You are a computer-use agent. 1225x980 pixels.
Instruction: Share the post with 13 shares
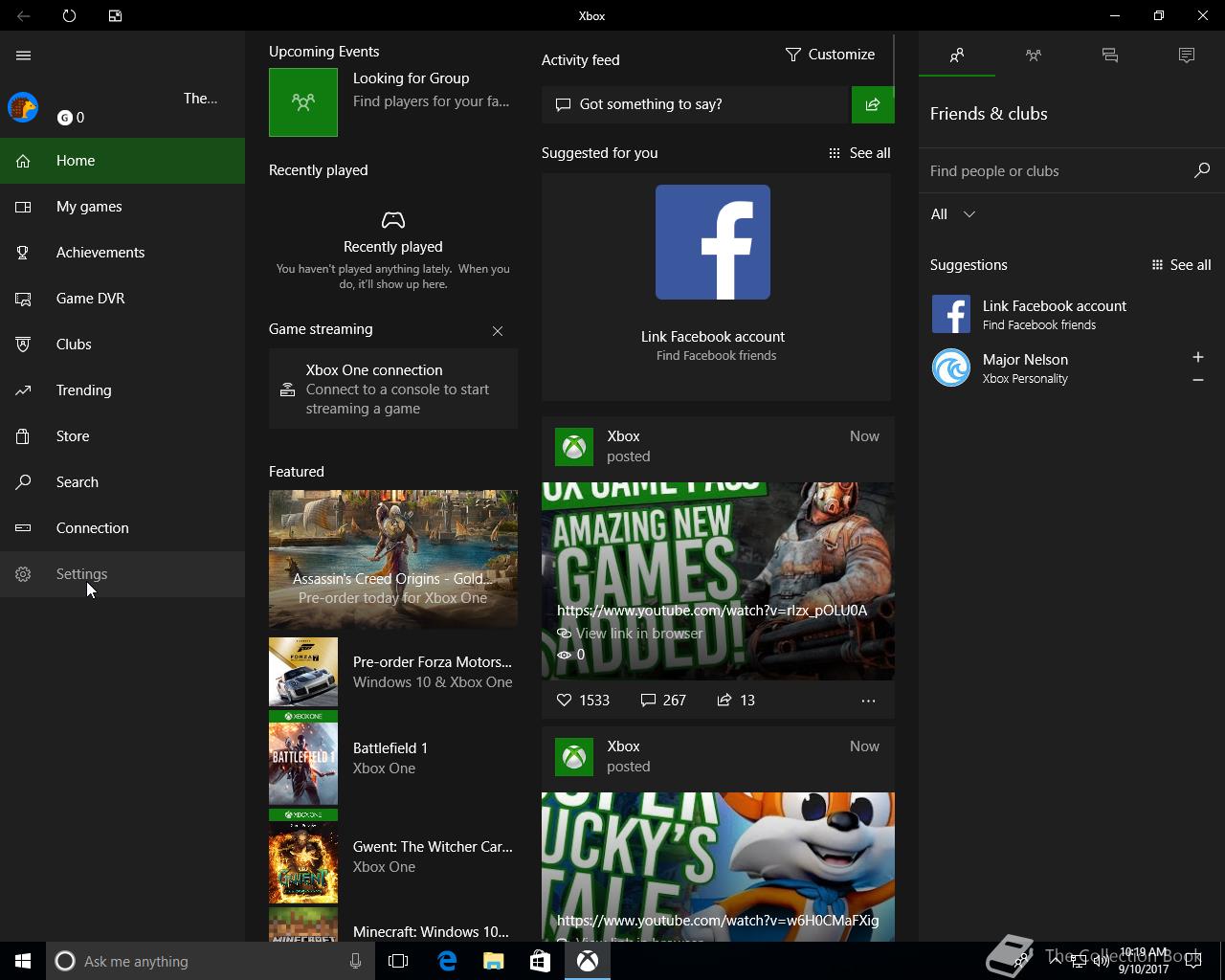[x=736, y=701]
